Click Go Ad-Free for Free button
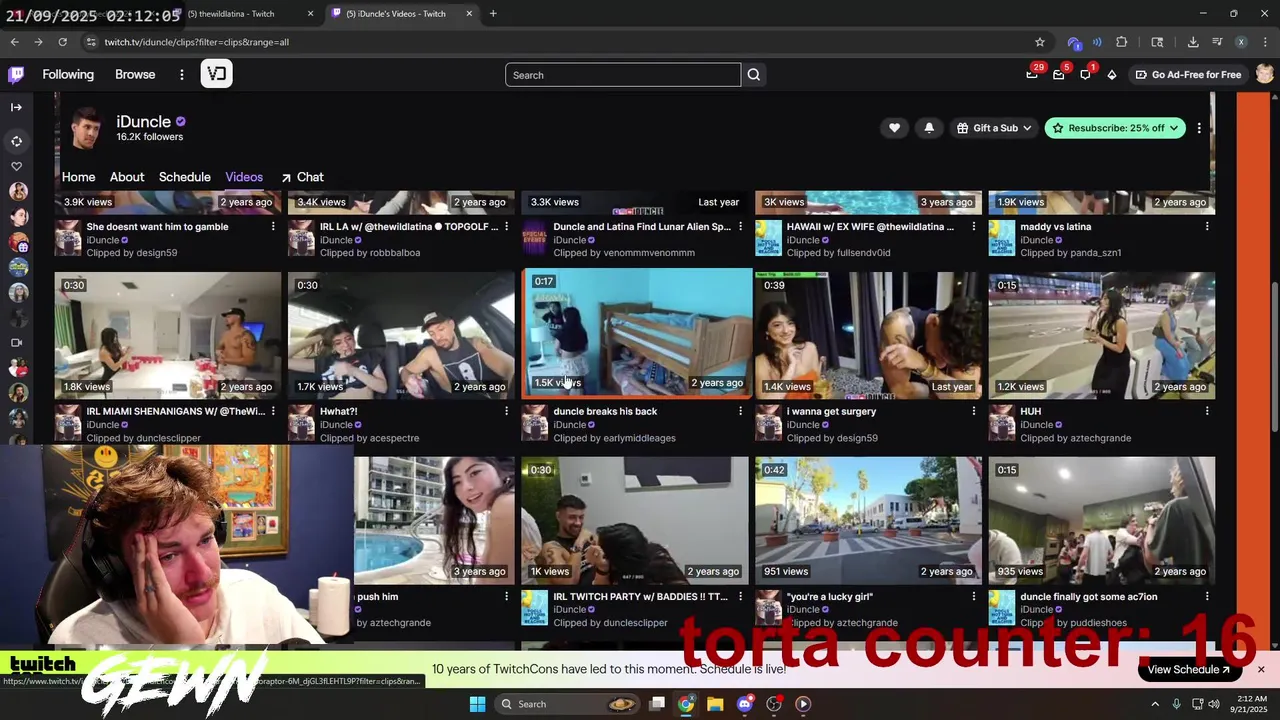 (x=1188, y=74)
